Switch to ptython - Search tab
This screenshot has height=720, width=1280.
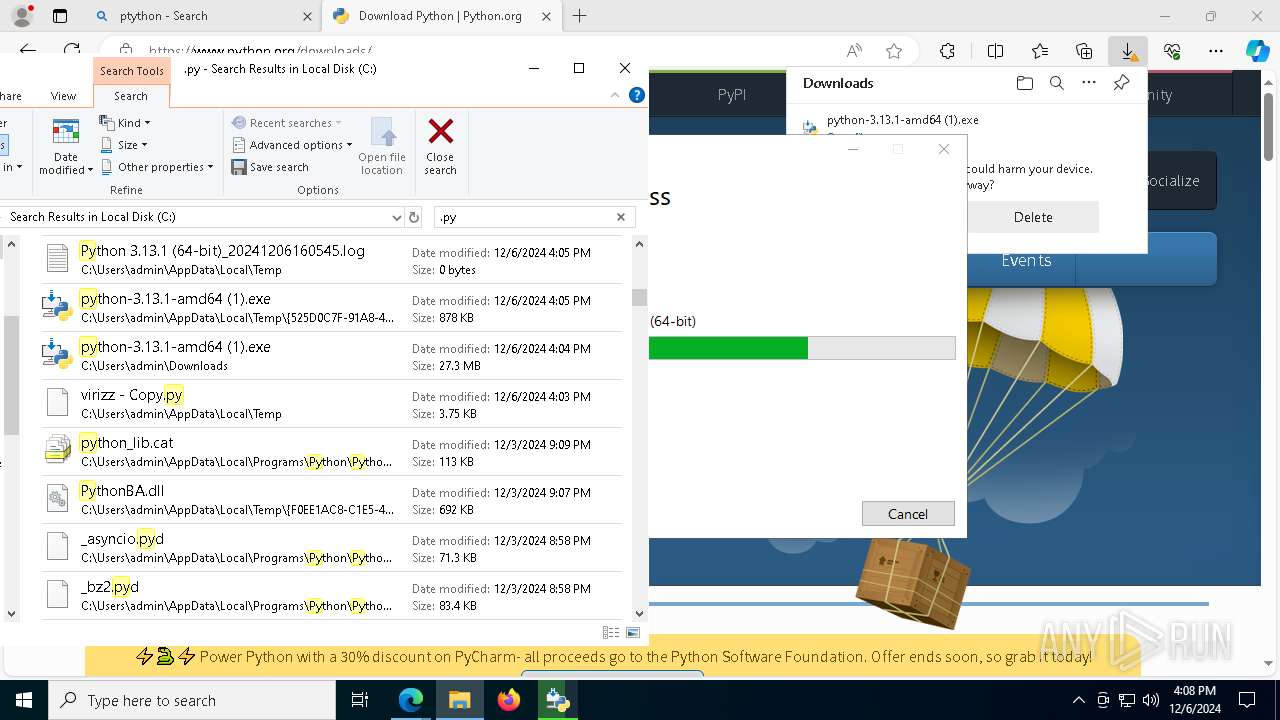click(205, 16)
